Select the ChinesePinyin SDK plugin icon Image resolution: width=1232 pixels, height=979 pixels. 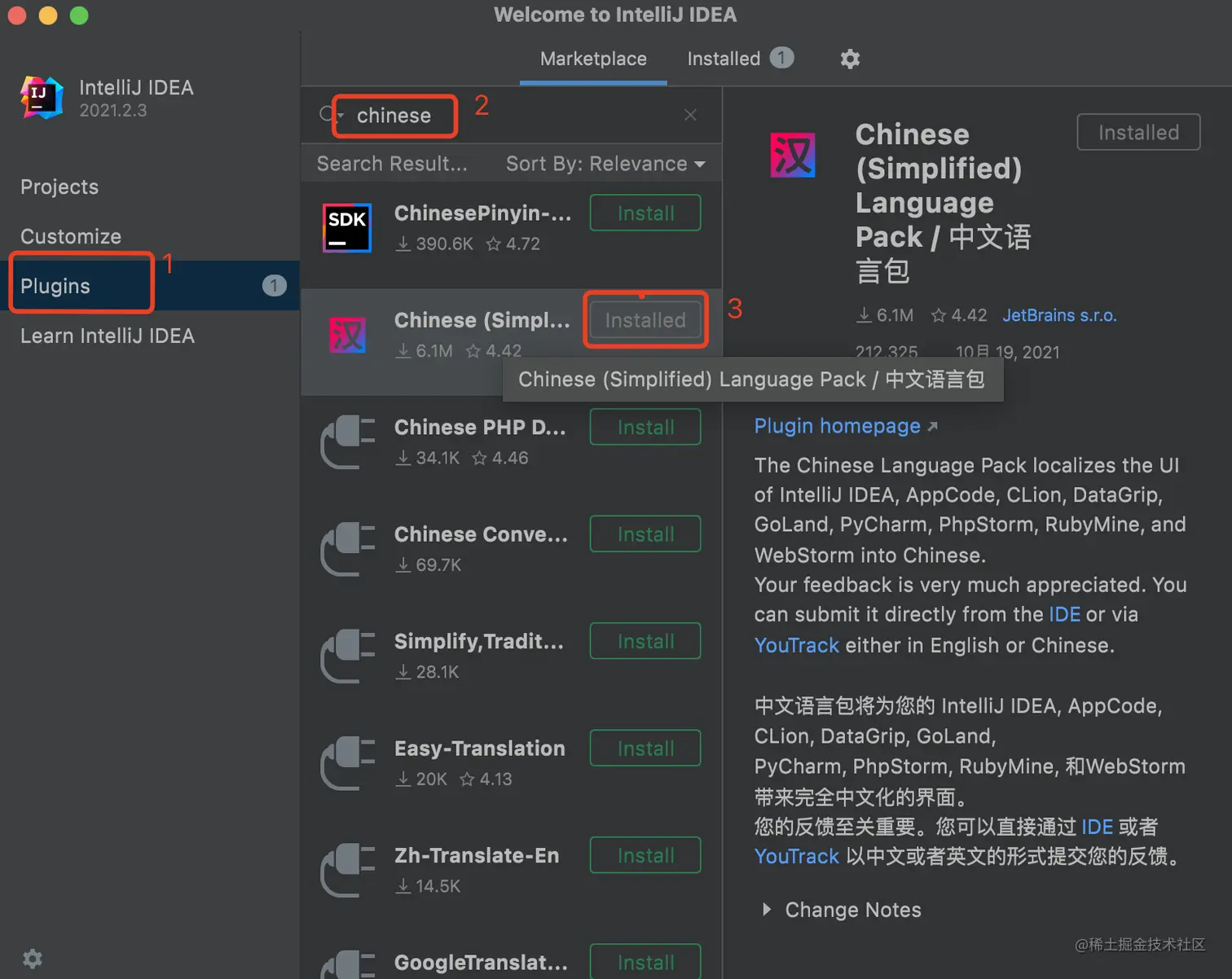point(347,228)
